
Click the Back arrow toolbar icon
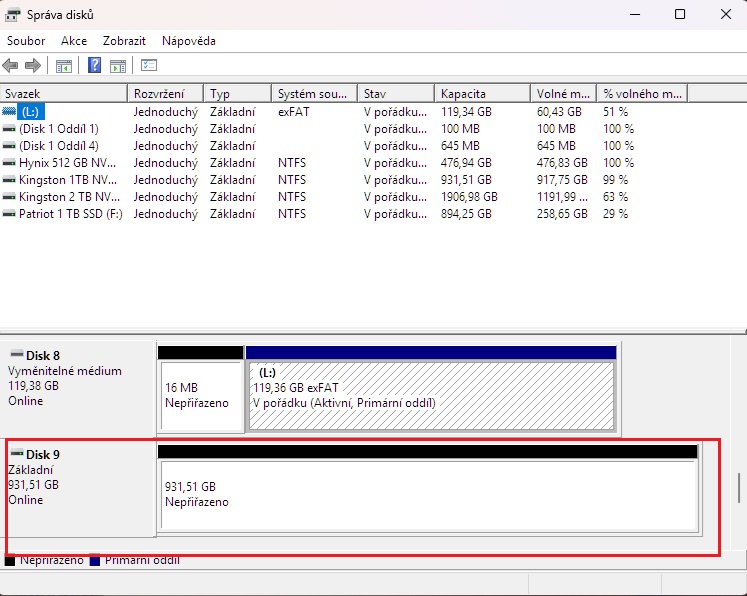click(x=10, y=65)
